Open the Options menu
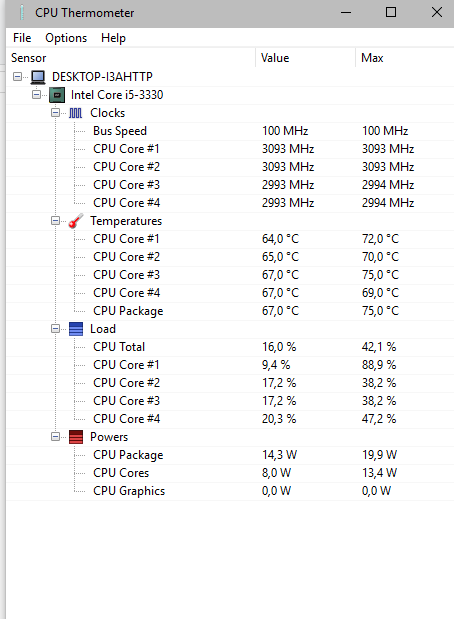Image resolution: width=454 pixels, height=619 pixels. [x=66, y=38]
